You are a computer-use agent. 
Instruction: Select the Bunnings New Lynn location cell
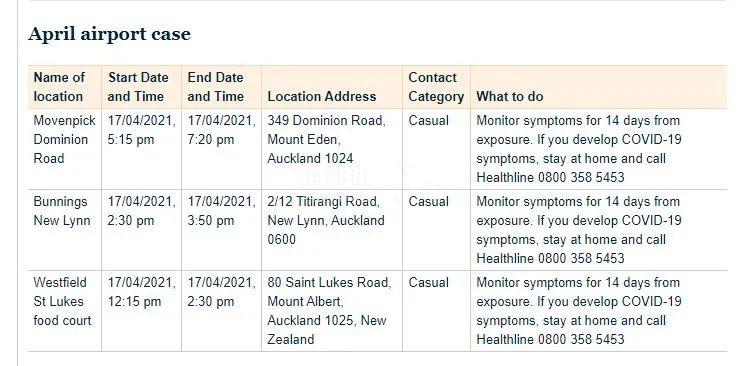(x=62, y=211)
